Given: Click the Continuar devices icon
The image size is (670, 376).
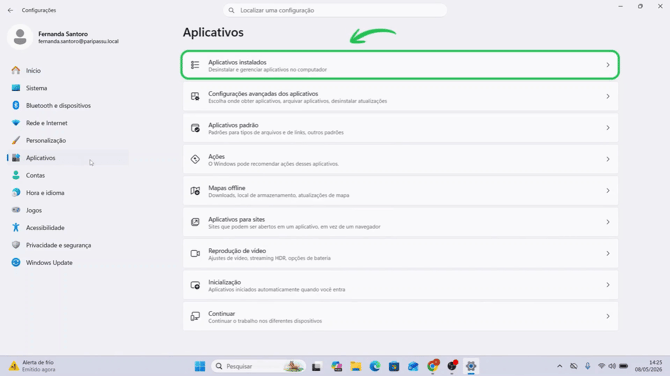Looking at the screenshot, I should pos(195,316).
